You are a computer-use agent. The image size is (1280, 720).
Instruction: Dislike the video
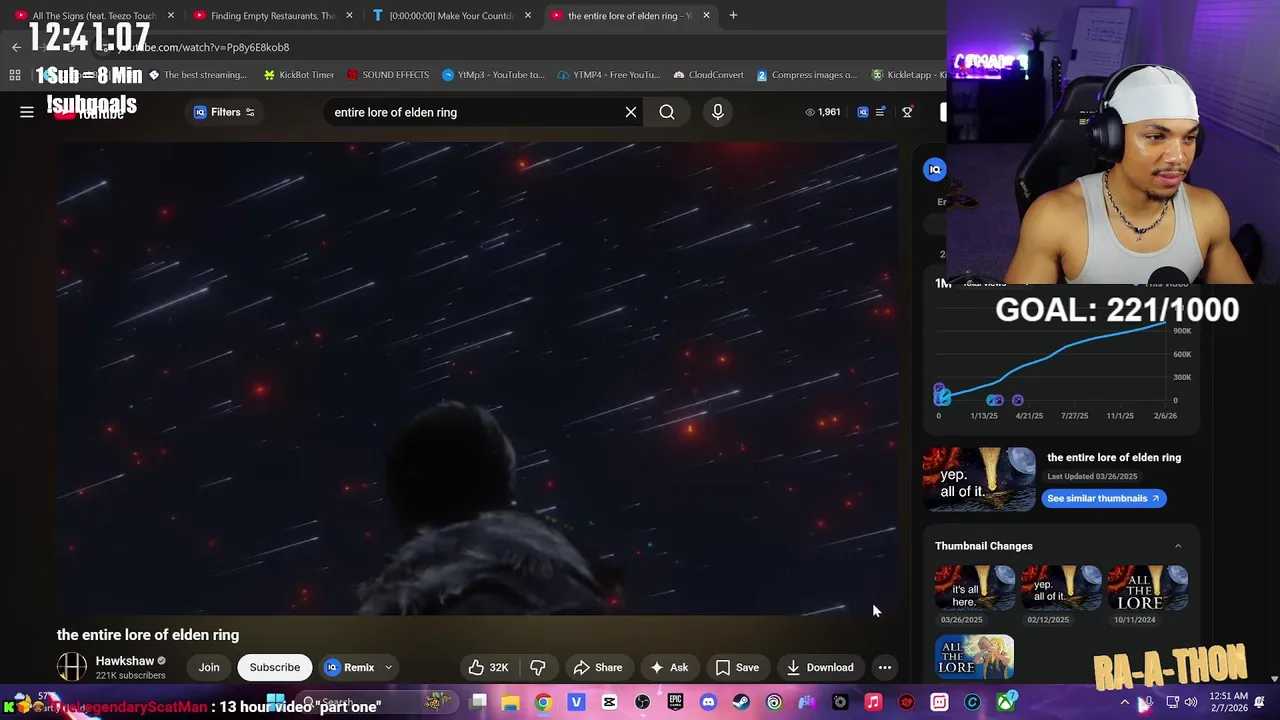coord(538,667)
